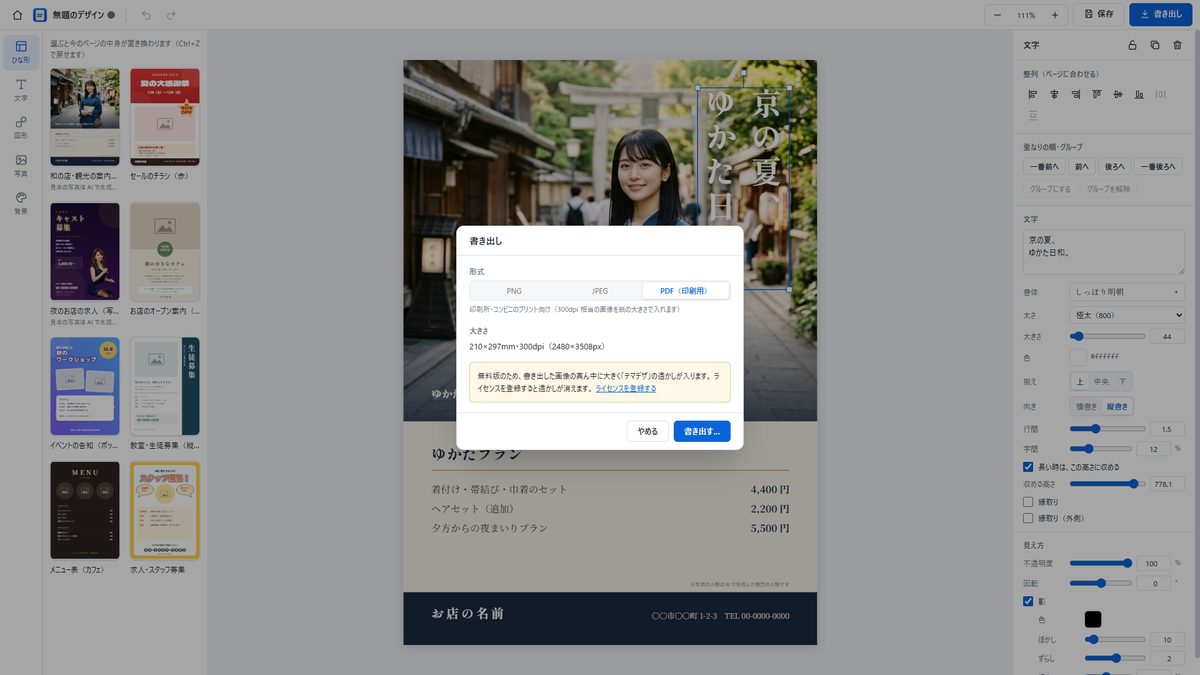Click the 一番後ろへ button
Image resolution: width=1200 pixels, height=675 pixels.
pos(1159,166)
